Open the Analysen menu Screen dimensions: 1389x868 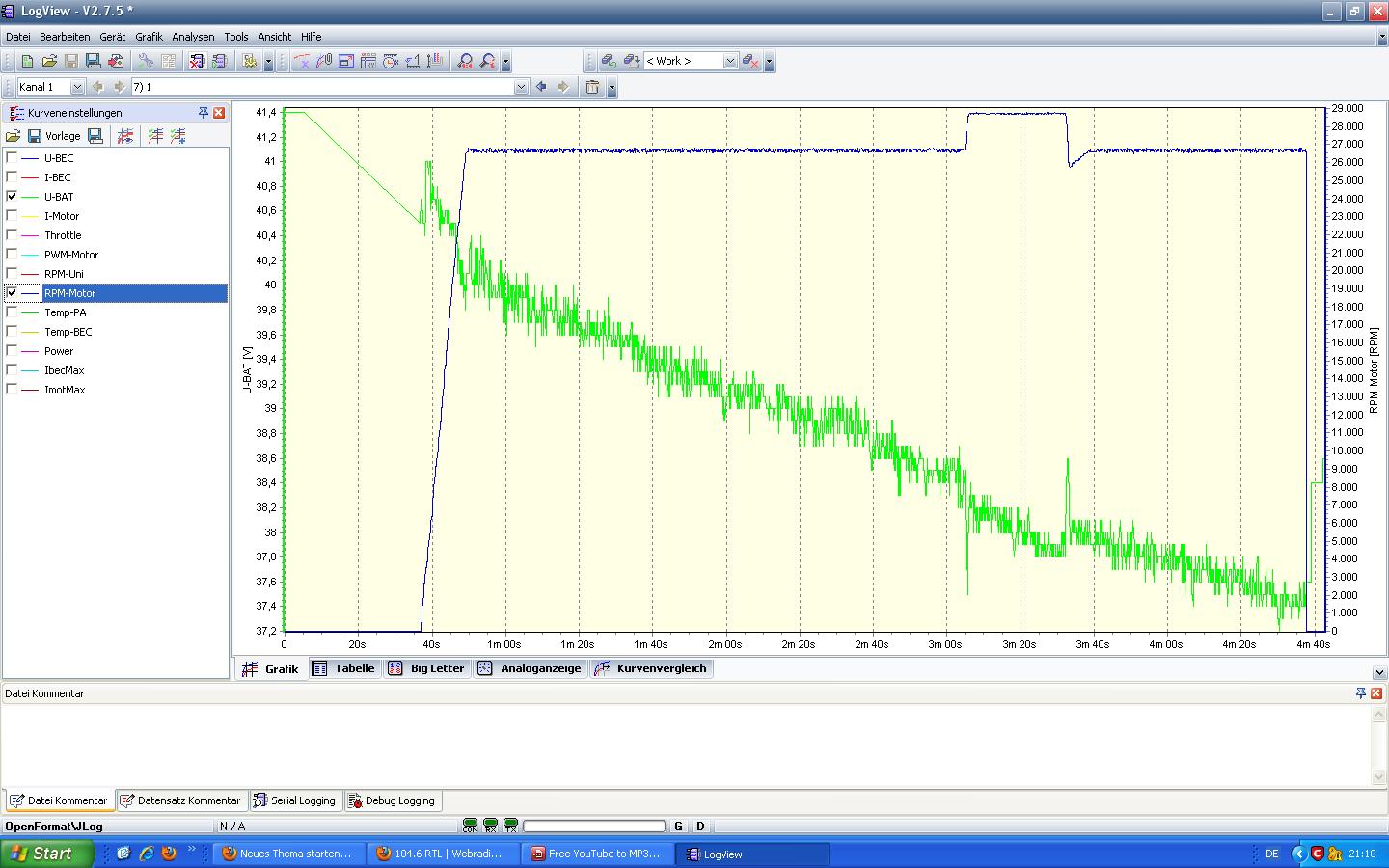pos(193,37)
